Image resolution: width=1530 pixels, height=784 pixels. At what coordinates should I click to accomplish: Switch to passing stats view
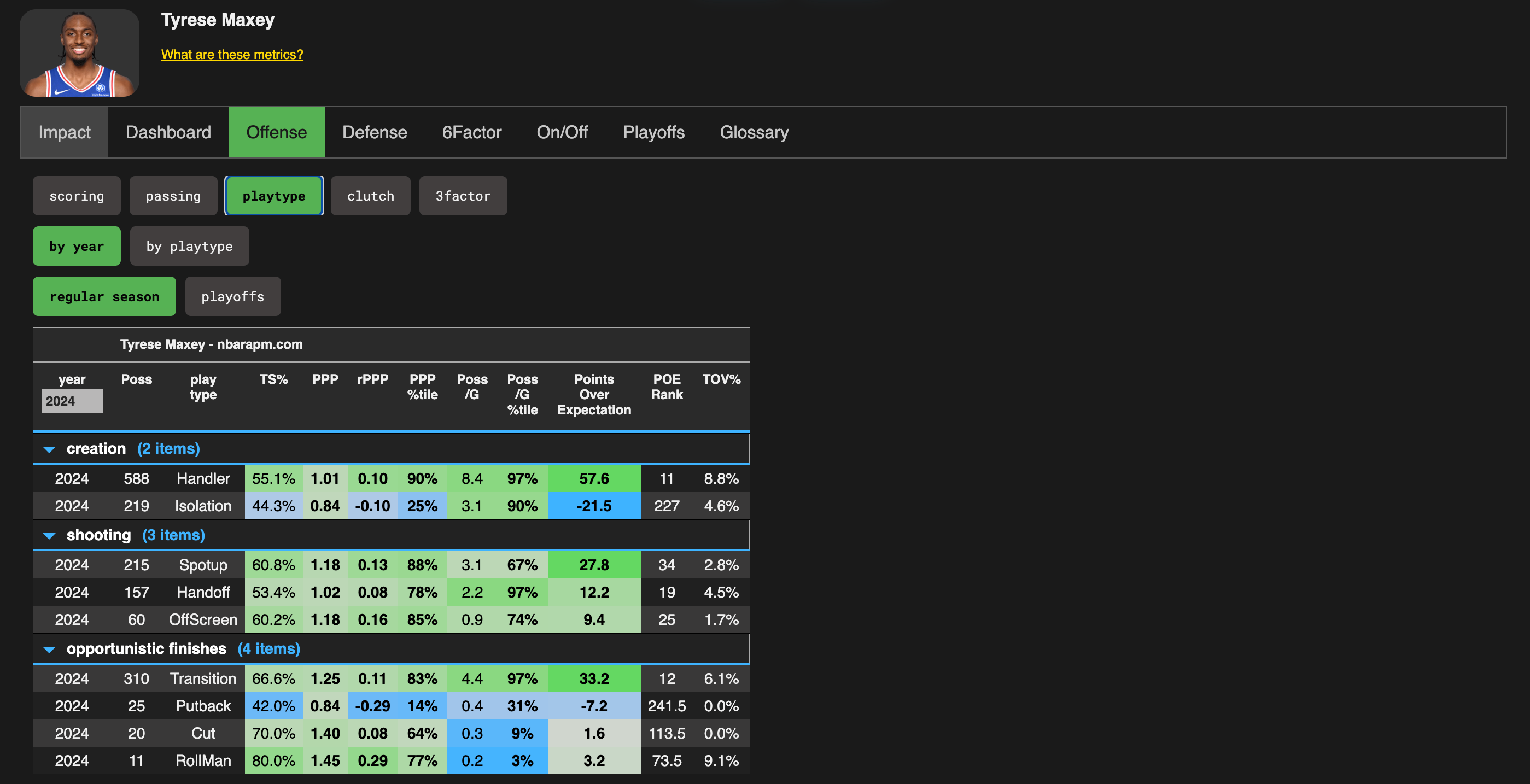173,196
